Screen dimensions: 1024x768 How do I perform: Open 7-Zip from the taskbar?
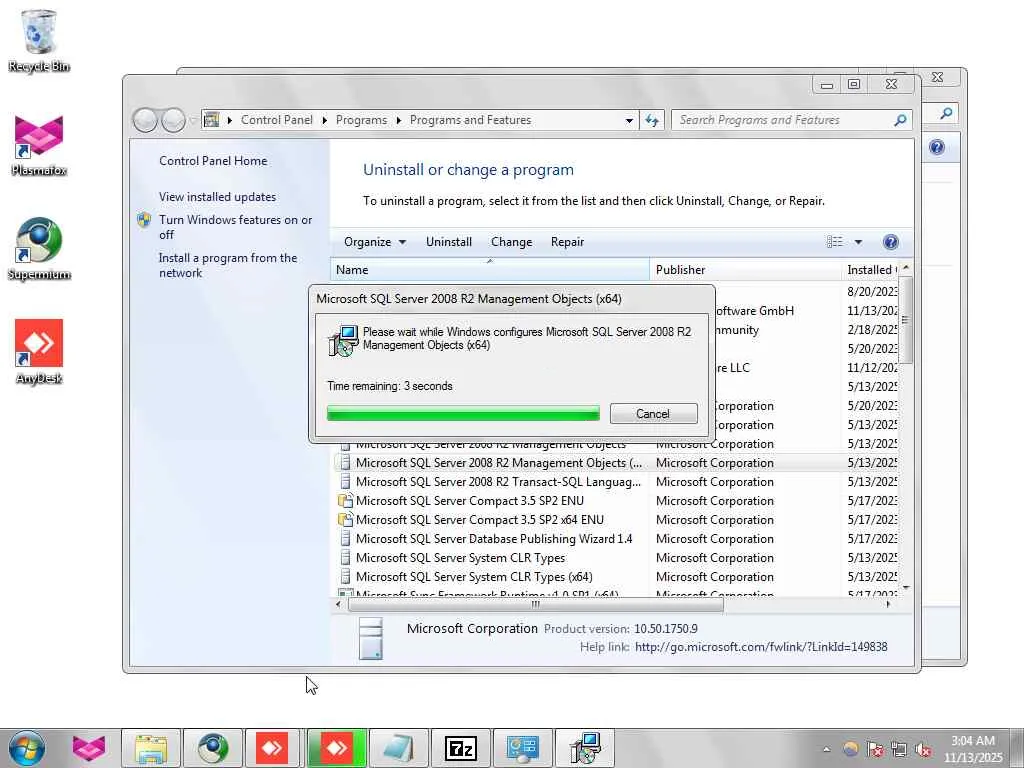click(460, 748)
